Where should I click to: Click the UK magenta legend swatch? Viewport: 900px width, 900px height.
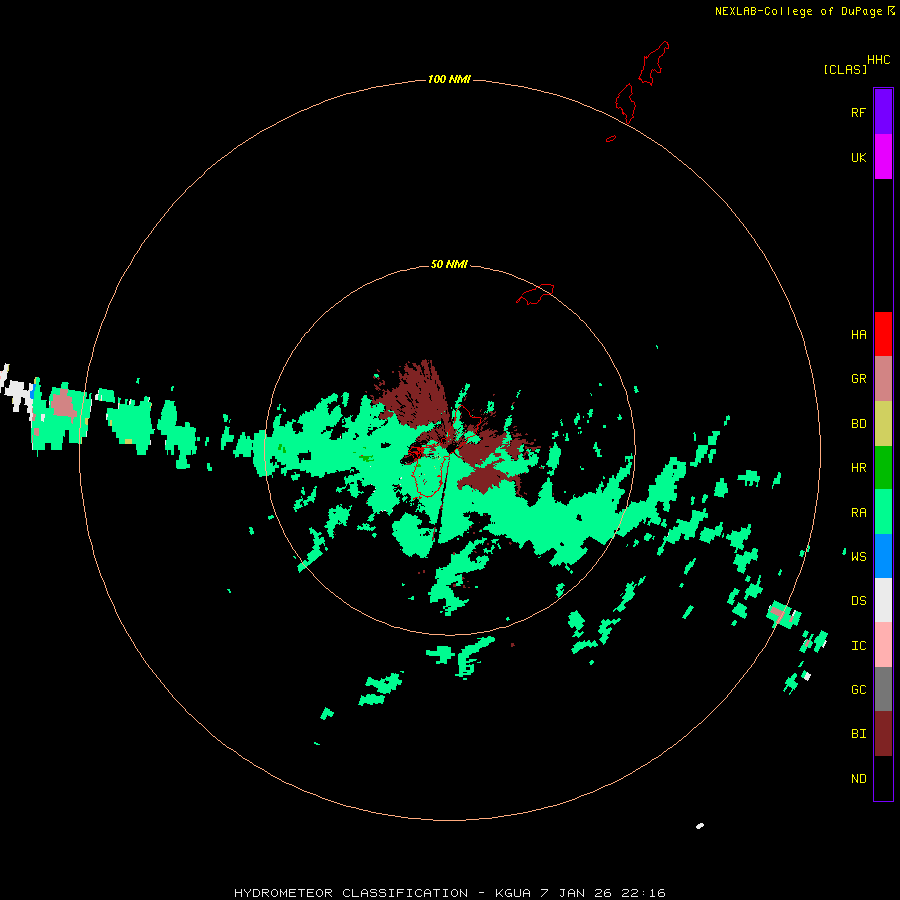[x=883, y=157]
